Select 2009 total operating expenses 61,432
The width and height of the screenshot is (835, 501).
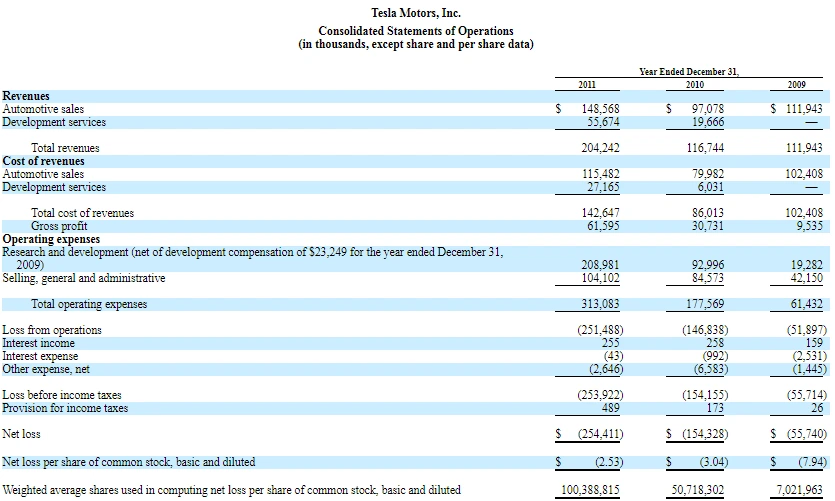point(807,304)
